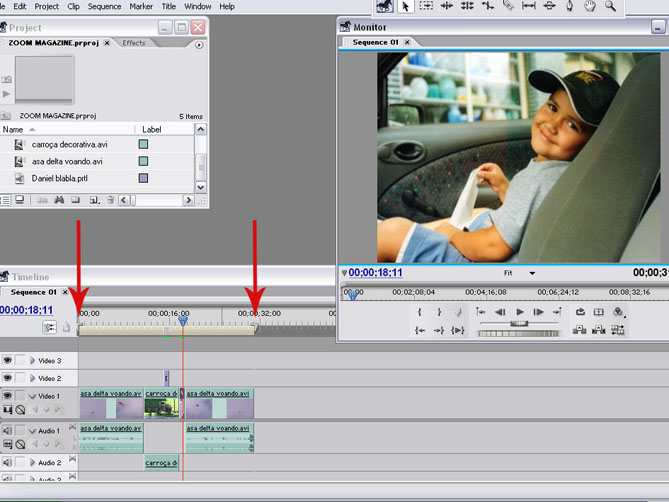Image resolution: width=669 pixels, height=502 pixels.
Task: Hide the Video 3 track
Action: [8, 360]
